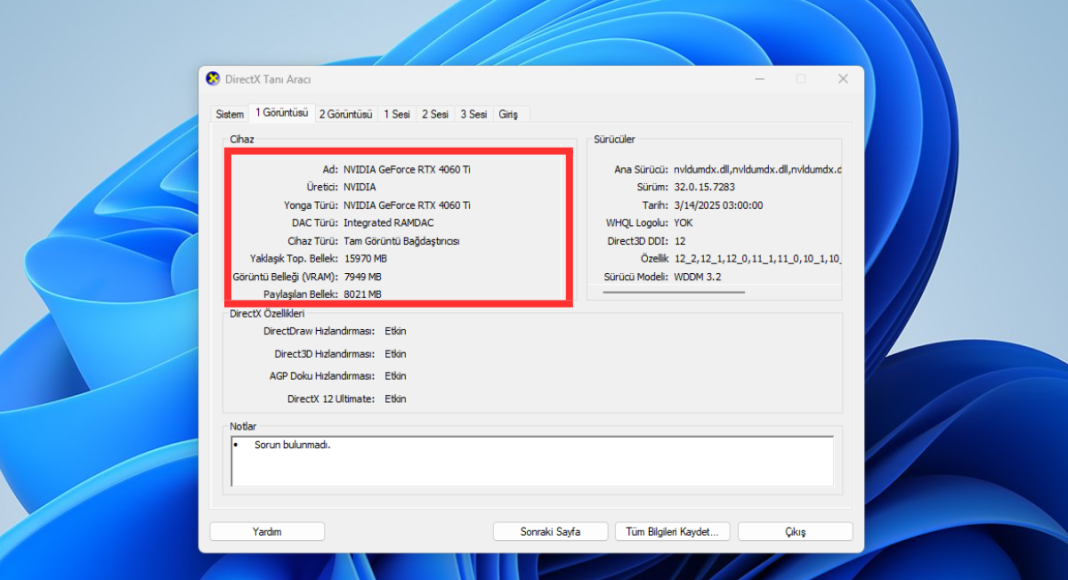Click the WHQL Logolu value YOK

(x=683, y=223)
